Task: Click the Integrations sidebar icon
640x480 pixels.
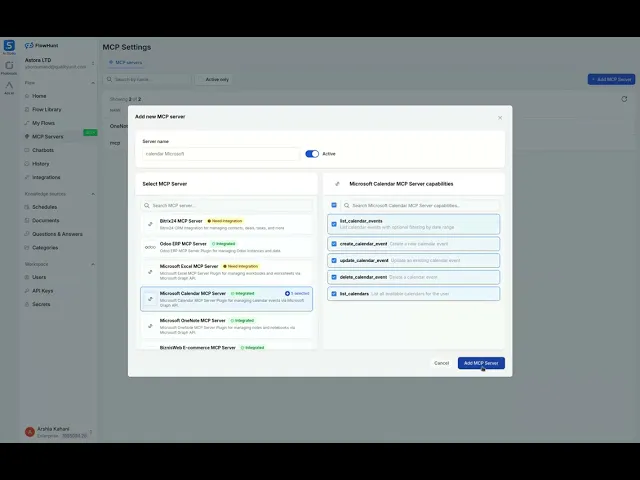Action: click(27, 177)
